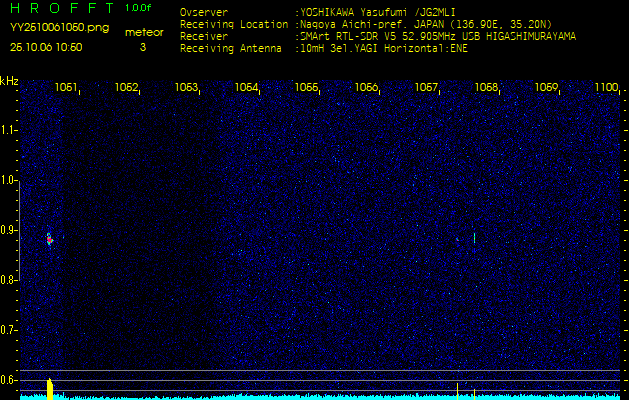This screenshot has width=629, height=400.
Task: Click the date stamp 25.10.06 10:50
Action: click(46, 47)
